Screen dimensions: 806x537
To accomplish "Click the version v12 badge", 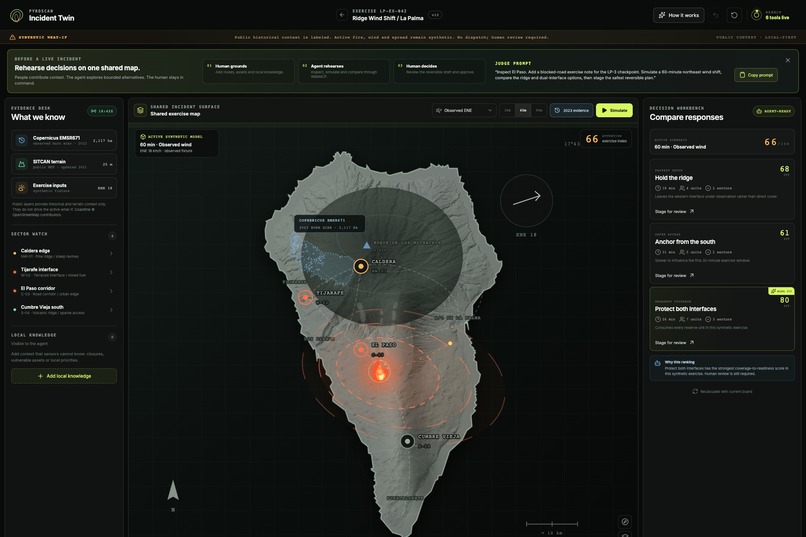I will (x=435, y=15).
